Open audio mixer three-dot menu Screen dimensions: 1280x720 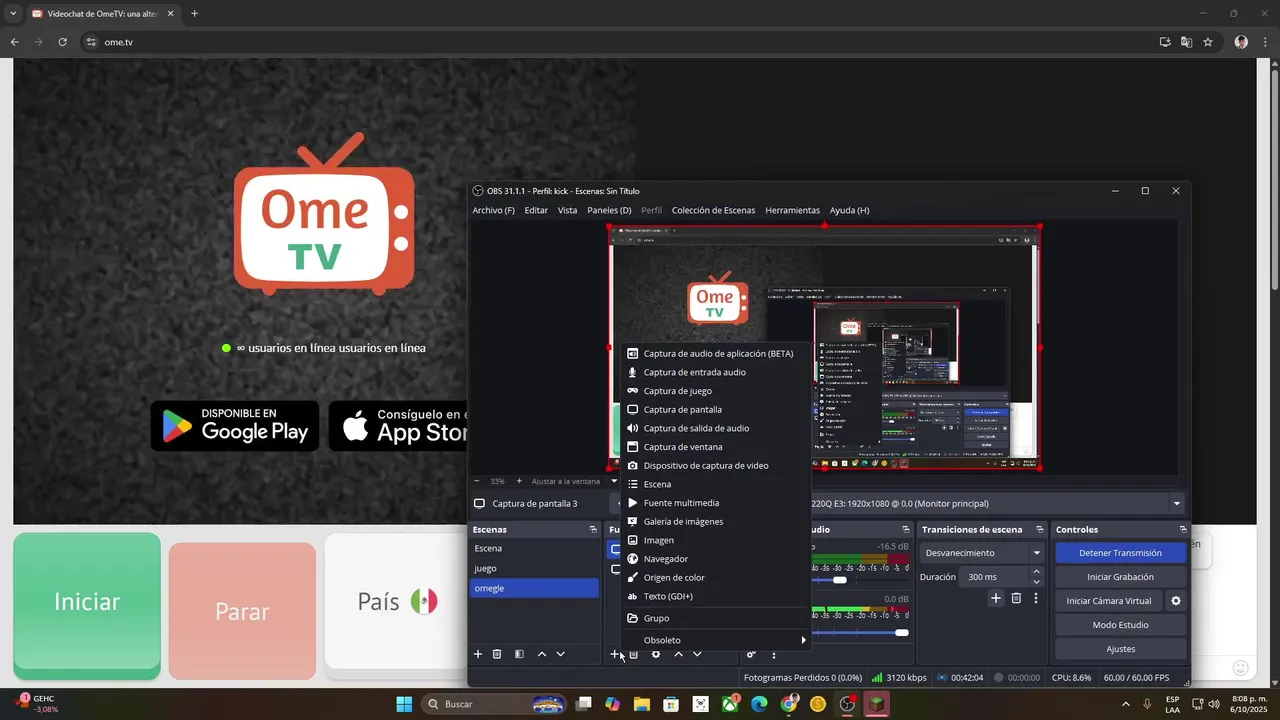[773, 654]
